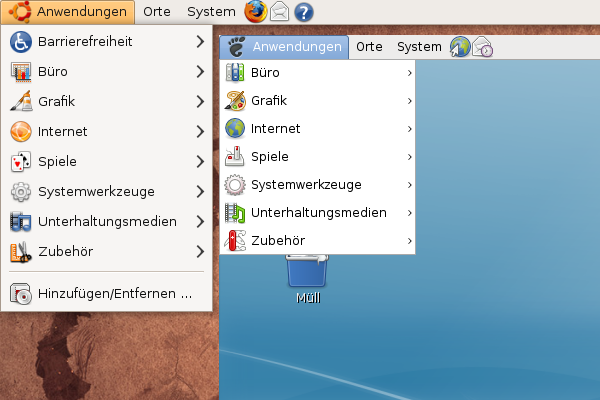600x400 pixels.
Task: Click the Hinzufügen/Entfernen package disc icon
Action: point(21,294)
